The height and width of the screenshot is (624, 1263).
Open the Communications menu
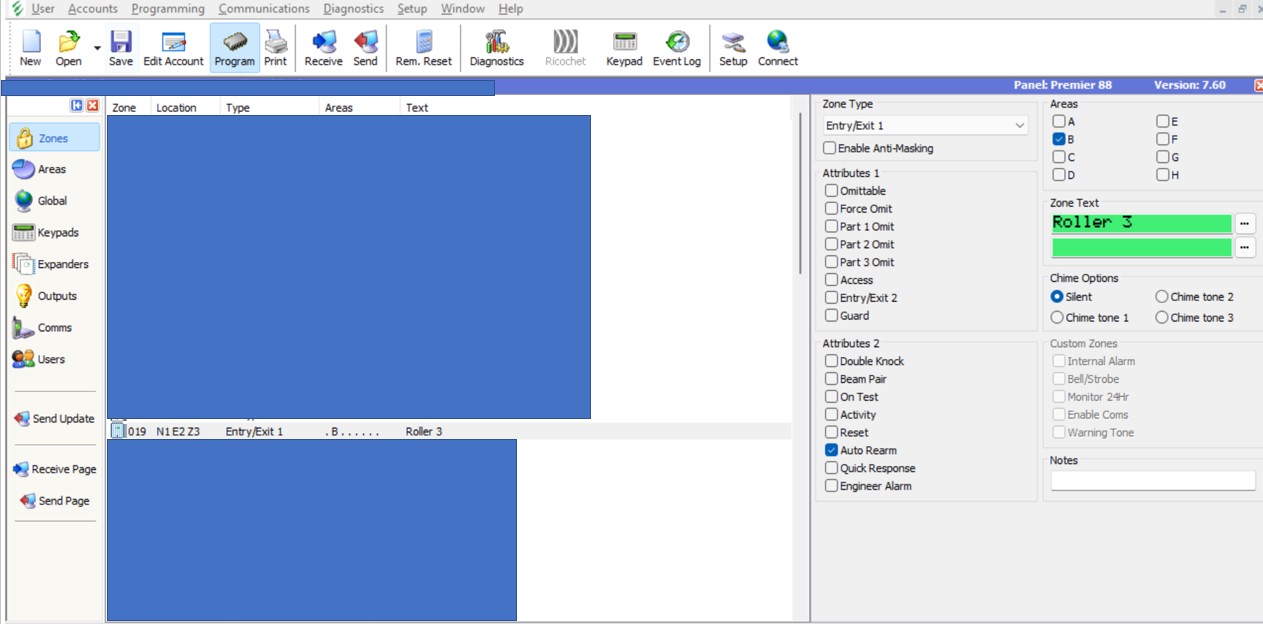(264, 9)
